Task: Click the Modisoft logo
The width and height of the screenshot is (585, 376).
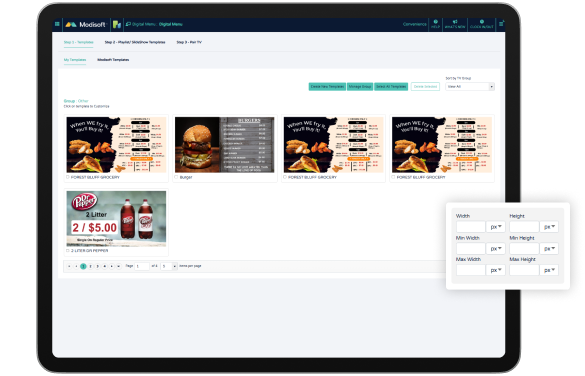Action: click(x=86, y=25)
